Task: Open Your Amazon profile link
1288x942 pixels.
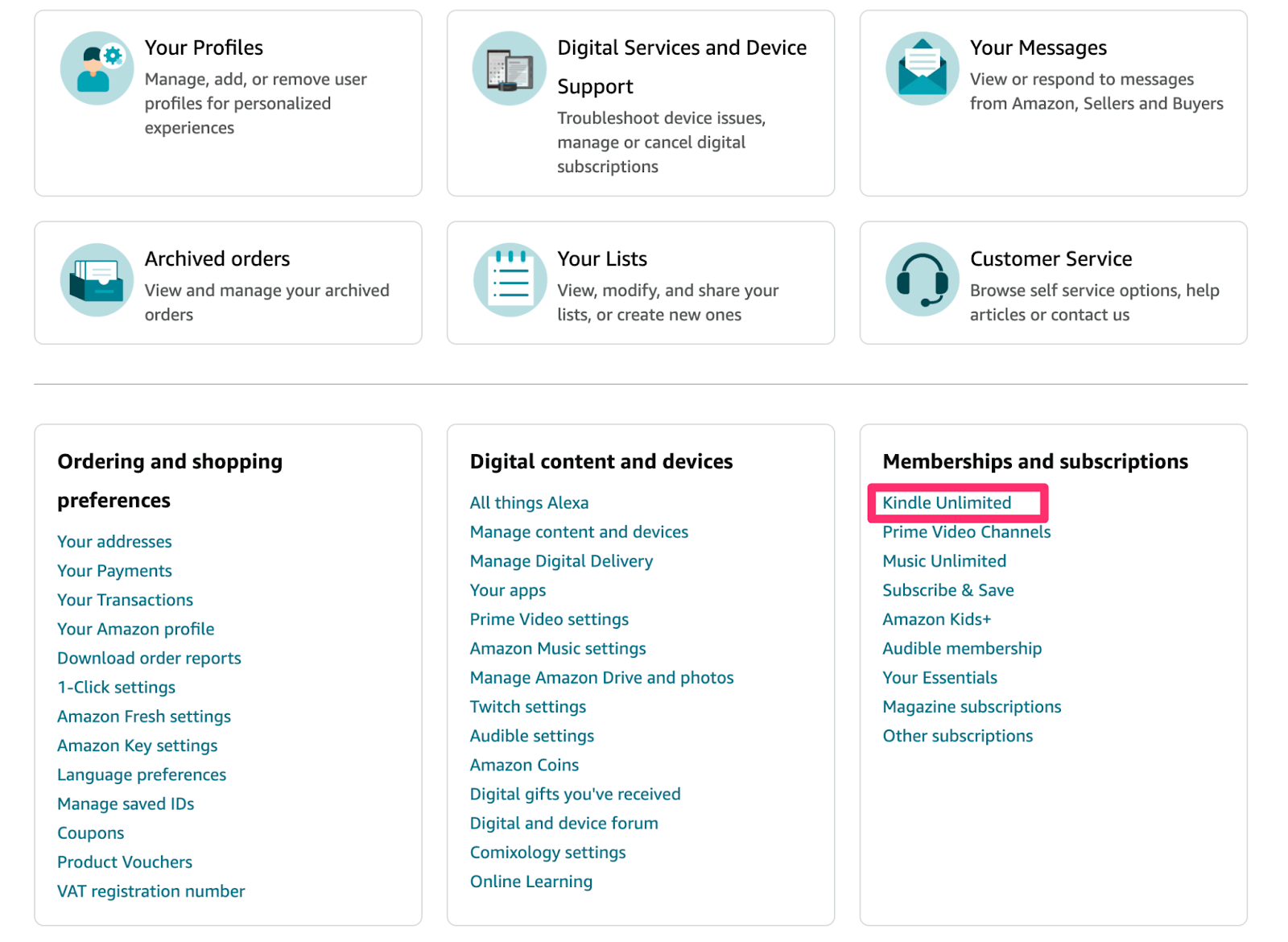Action: click(135, 629)
